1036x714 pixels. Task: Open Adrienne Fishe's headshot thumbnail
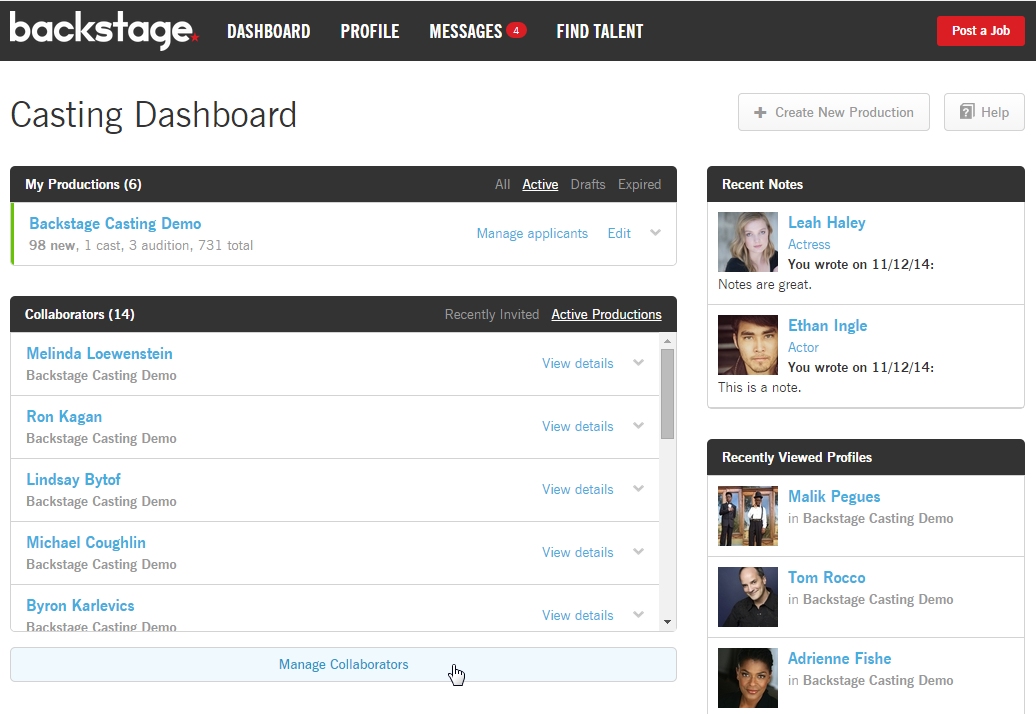tap(748, 678)
